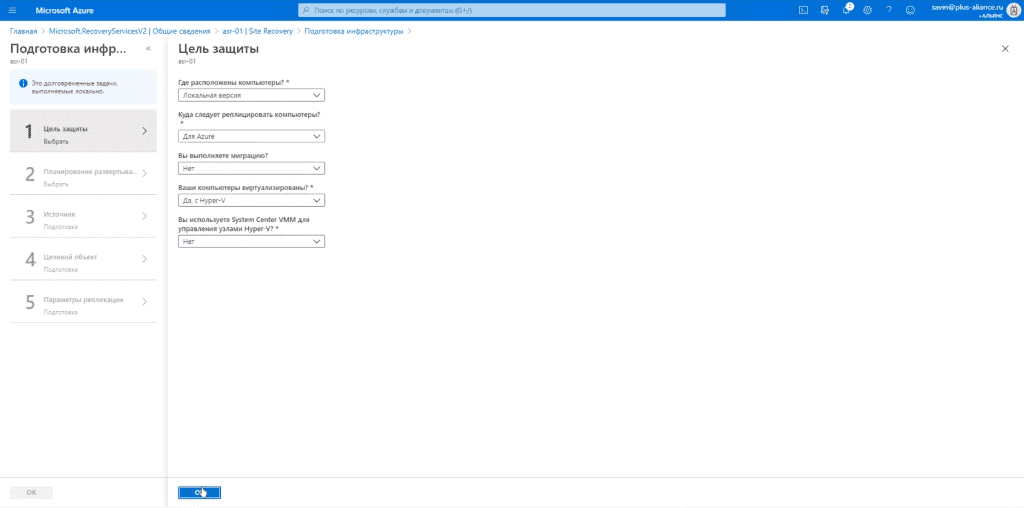Screen dimensions: 1024x508
Task: Launch Cloud Shell from top bar
Action: [x=804, y=10]
